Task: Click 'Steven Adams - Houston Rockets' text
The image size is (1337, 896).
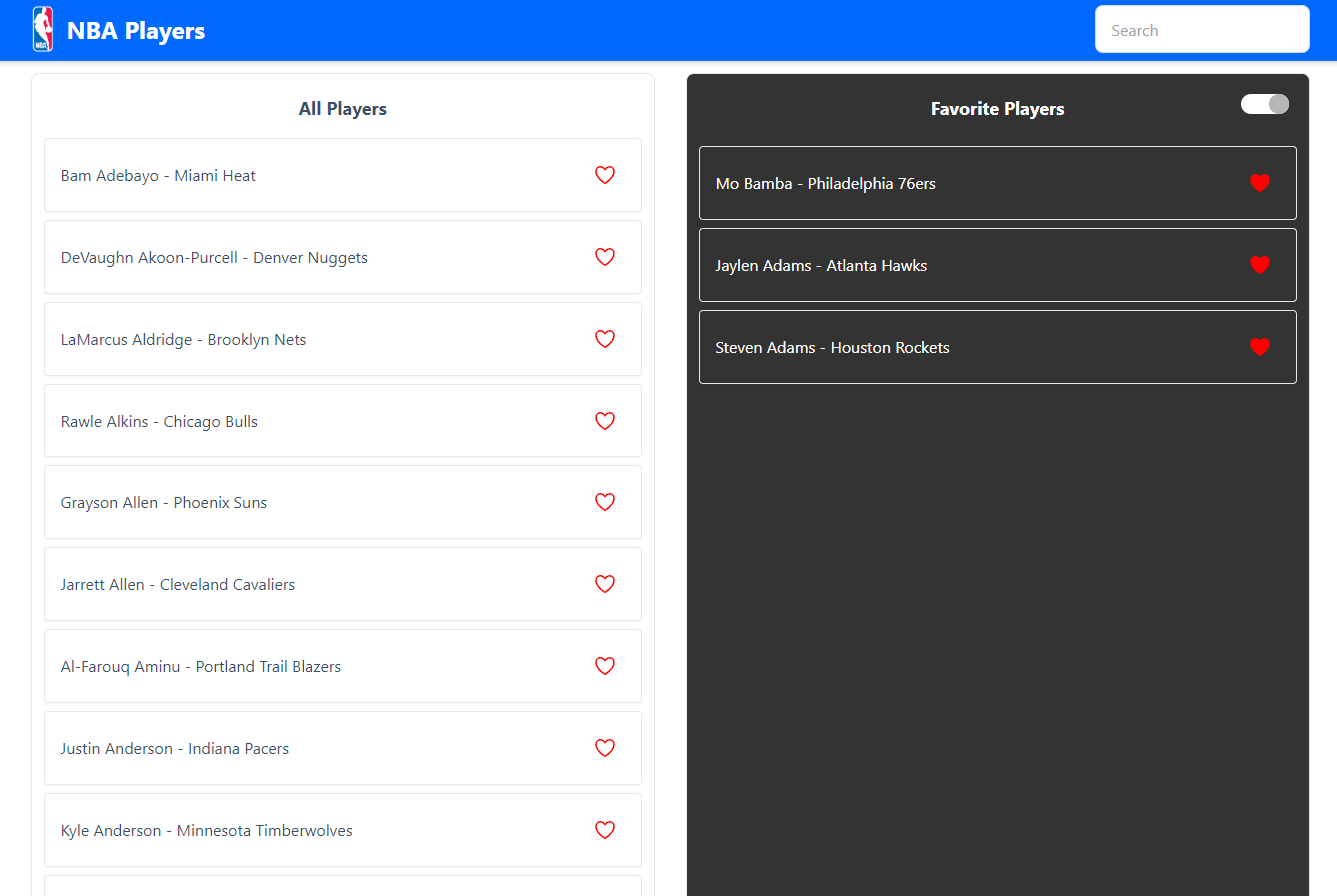Action: click(833, 348)
